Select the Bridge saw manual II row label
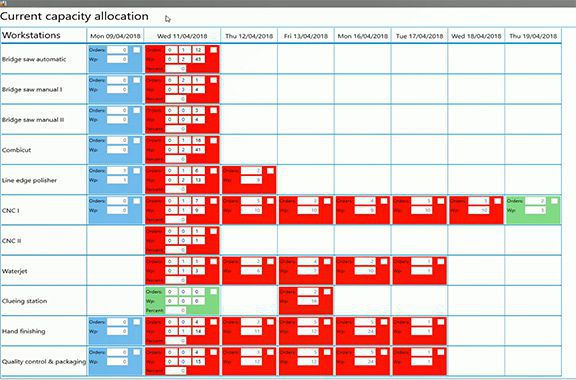 (33, 119)
